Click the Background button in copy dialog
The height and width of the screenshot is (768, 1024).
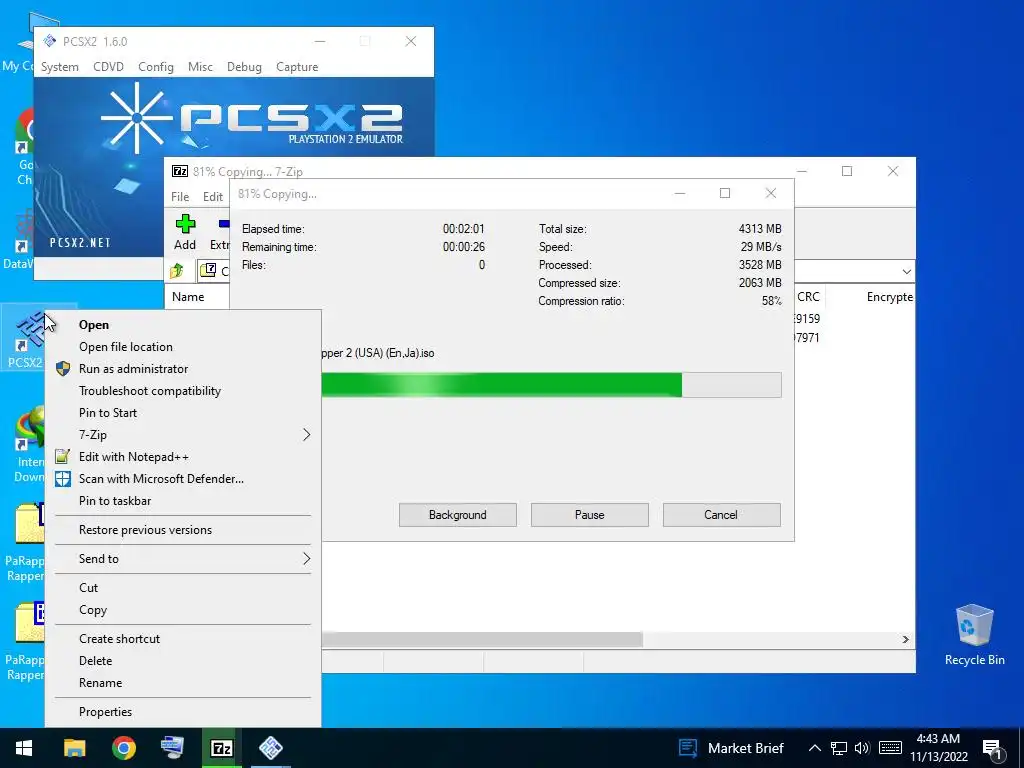458,515
